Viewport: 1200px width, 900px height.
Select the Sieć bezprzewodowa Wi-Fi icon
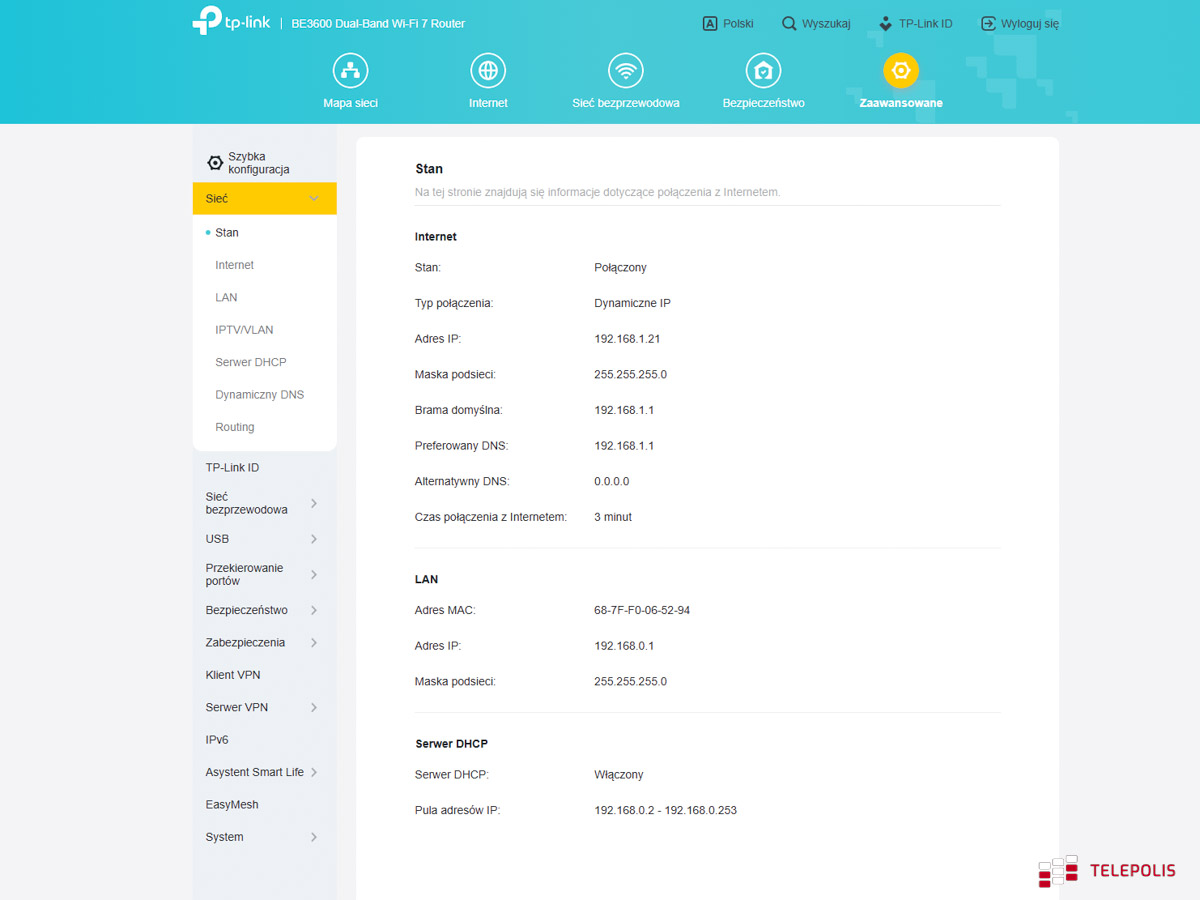point(626,71)
